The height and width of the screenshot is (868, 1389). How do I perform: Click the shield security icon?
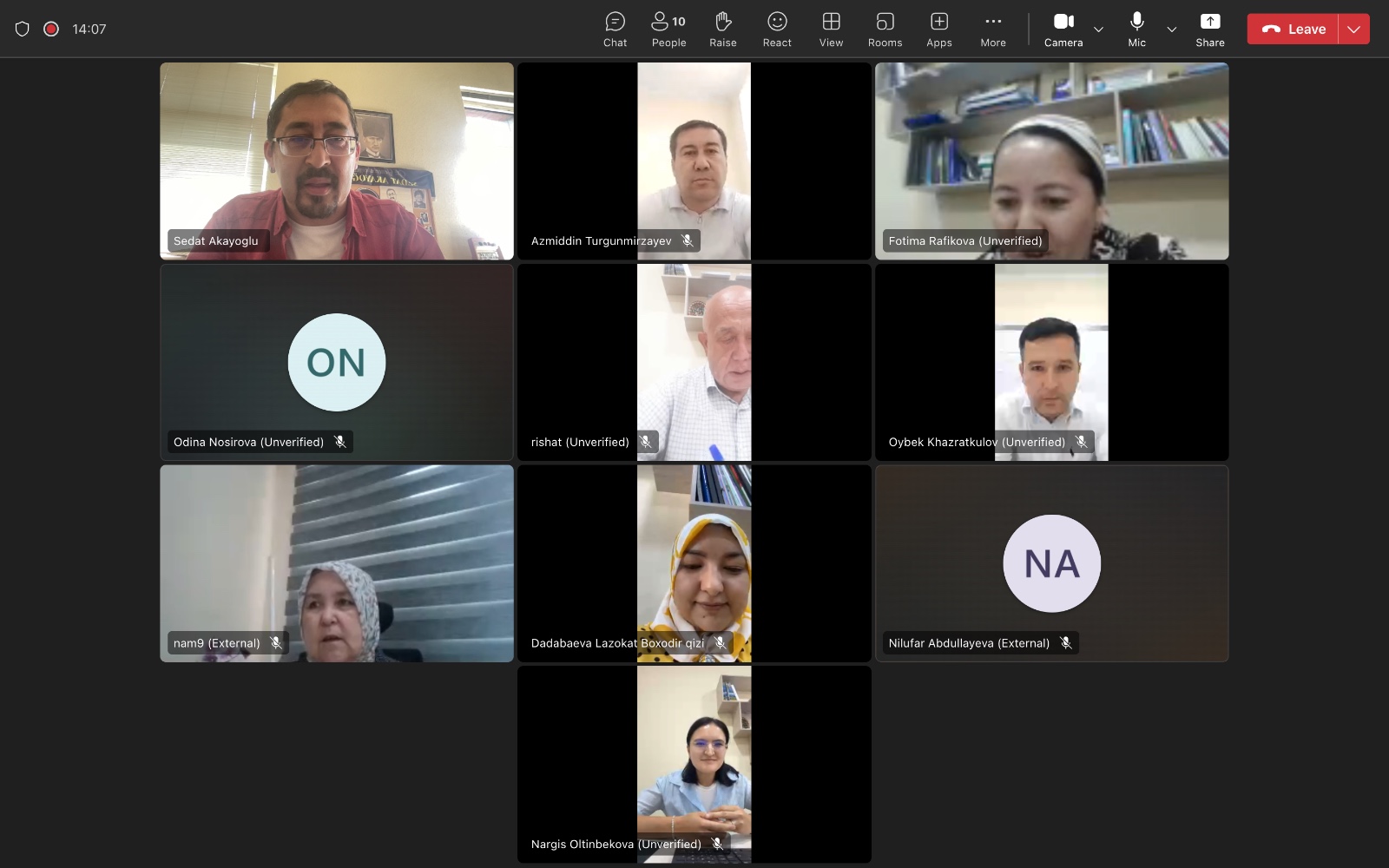(23, 29)
